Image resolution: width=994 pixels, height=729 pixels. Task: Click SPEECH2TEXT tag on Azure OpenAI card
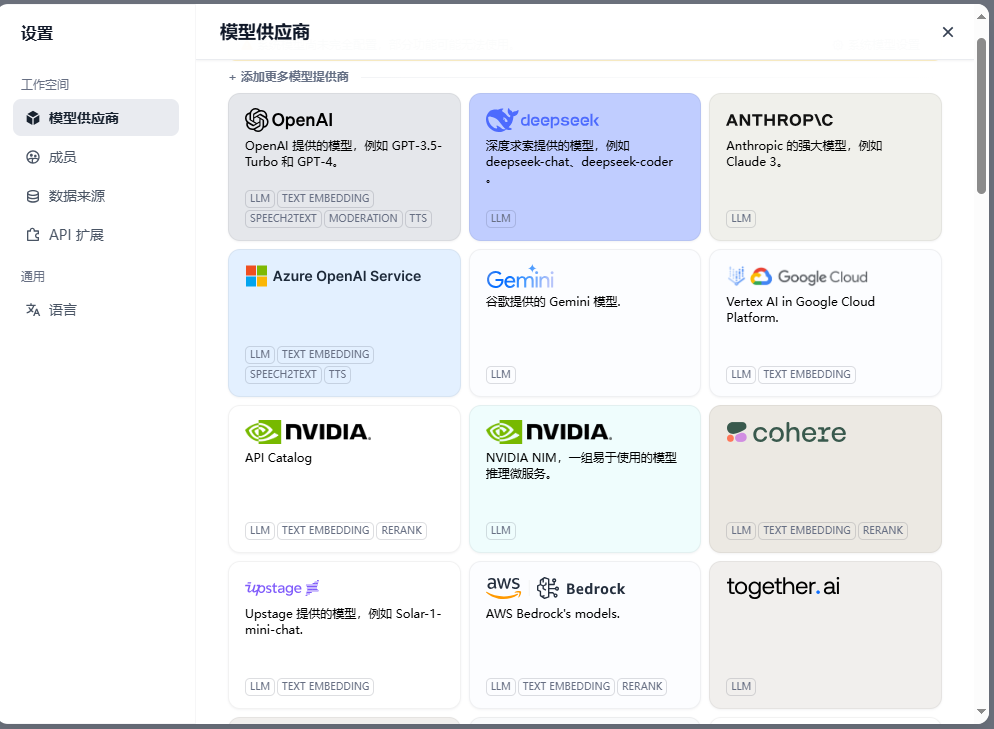283,375
